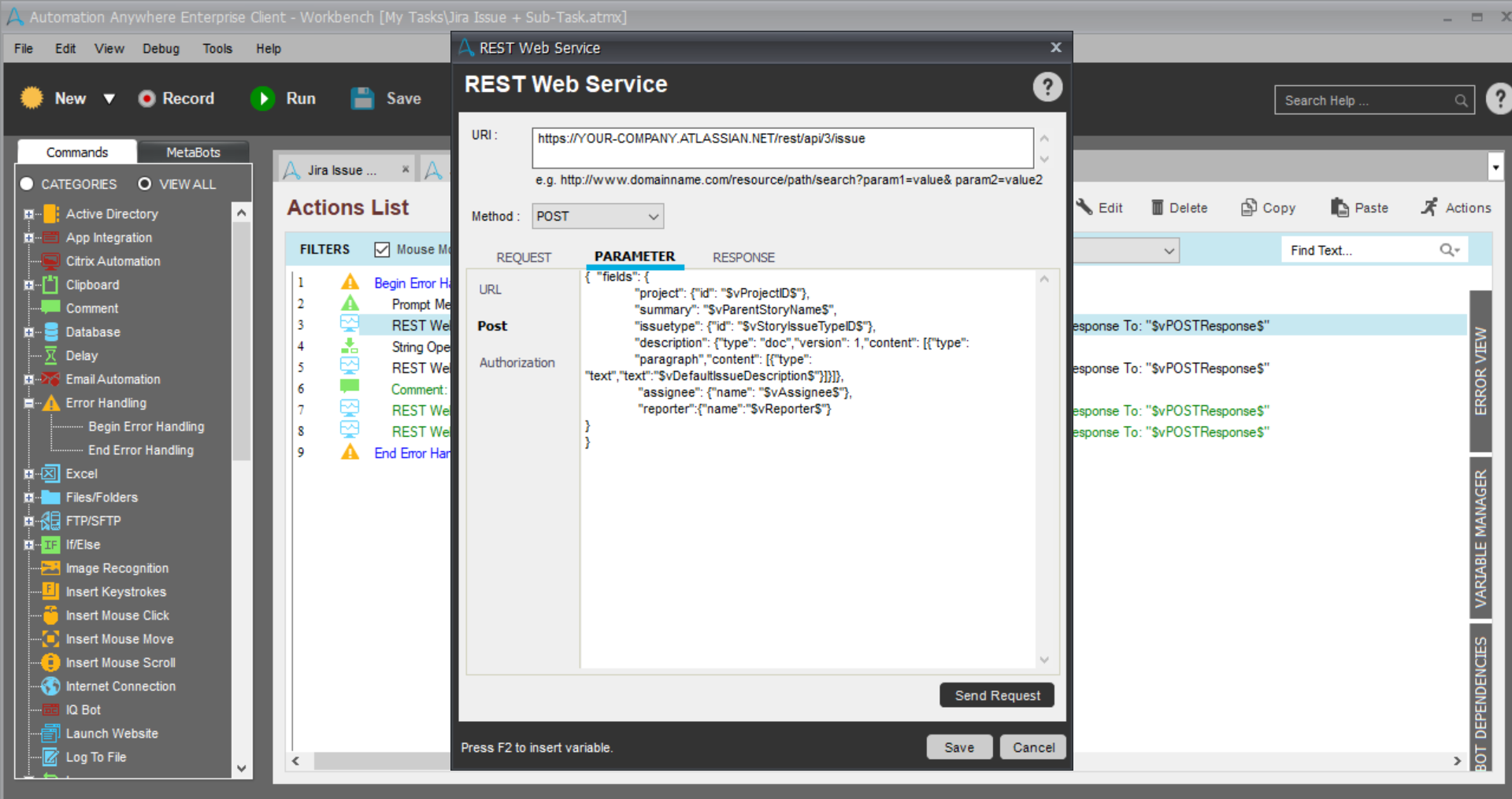Open the Method POST dropdown
The image size is (1512, 799).
pos(598,216)
